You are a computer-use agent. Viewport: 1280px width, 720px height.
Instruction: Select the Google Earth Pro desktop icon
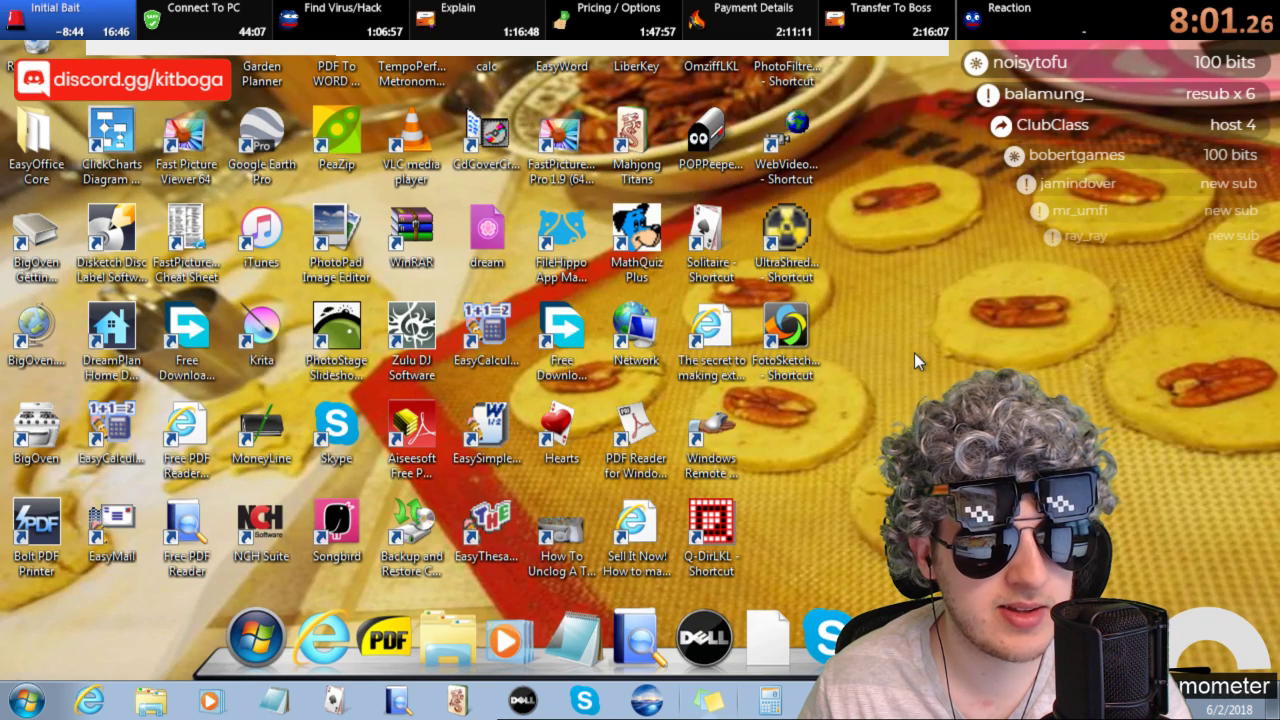[261, 131]
